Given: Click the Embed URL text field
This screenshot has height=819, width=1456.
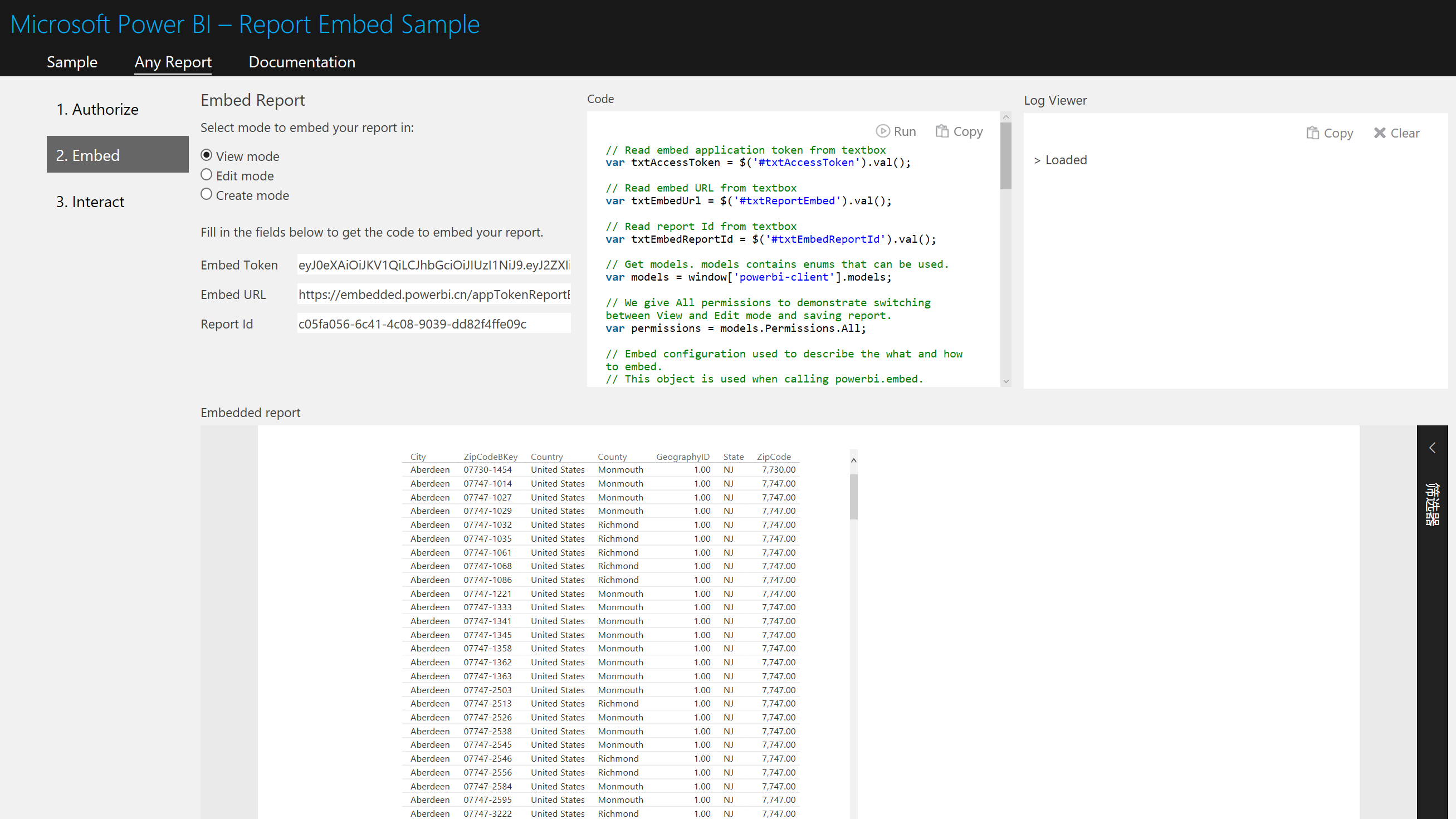Looking at the screenshot, I should [433, 295].
